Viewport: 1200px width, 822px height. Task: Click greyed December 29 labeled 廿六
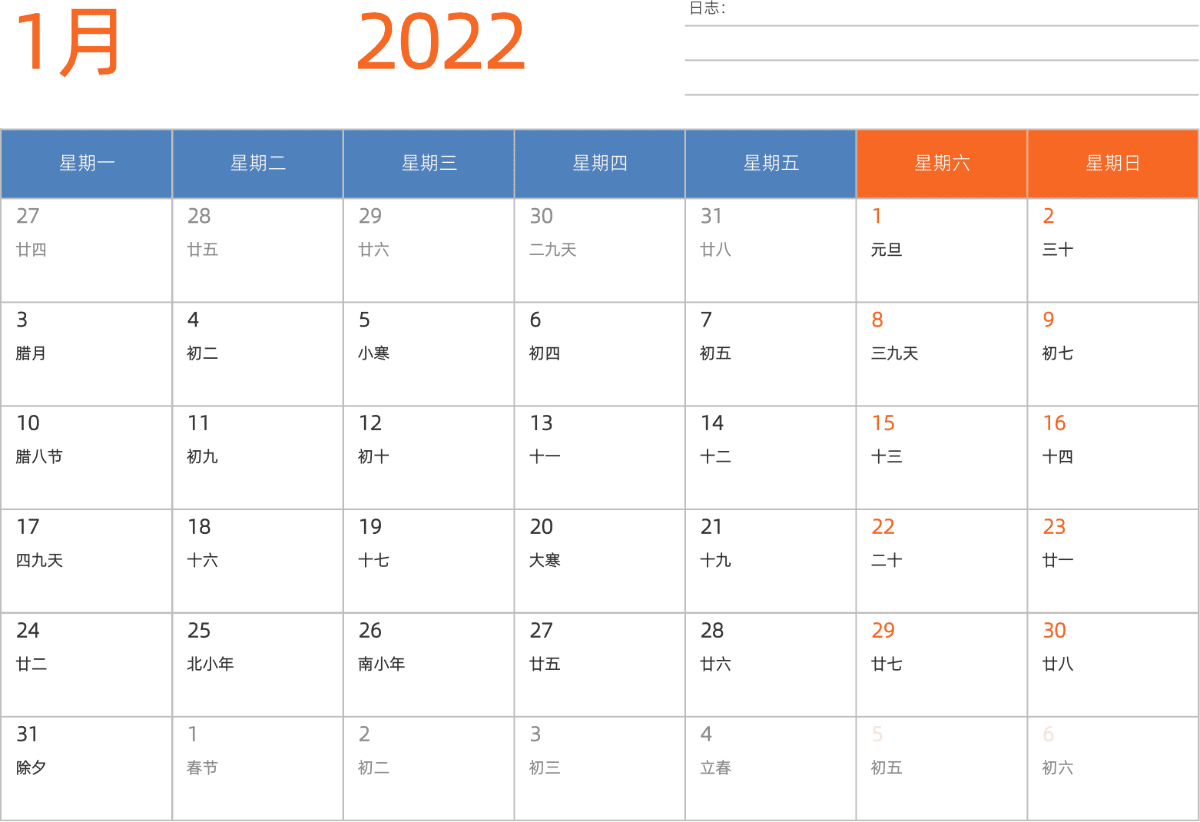point(429,250)
